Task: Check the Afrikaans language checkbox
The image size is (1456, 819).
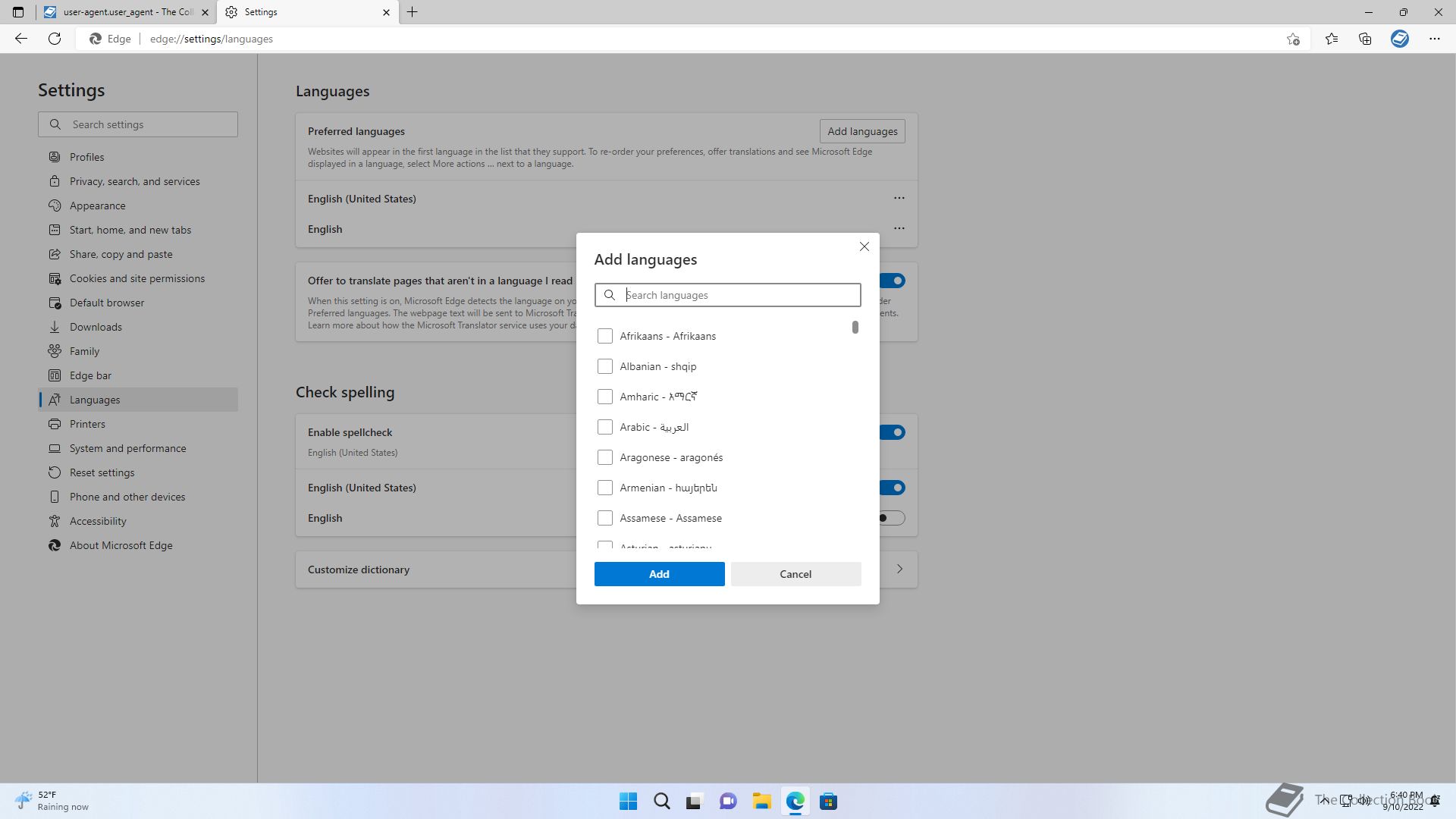Action: [604, 336]
